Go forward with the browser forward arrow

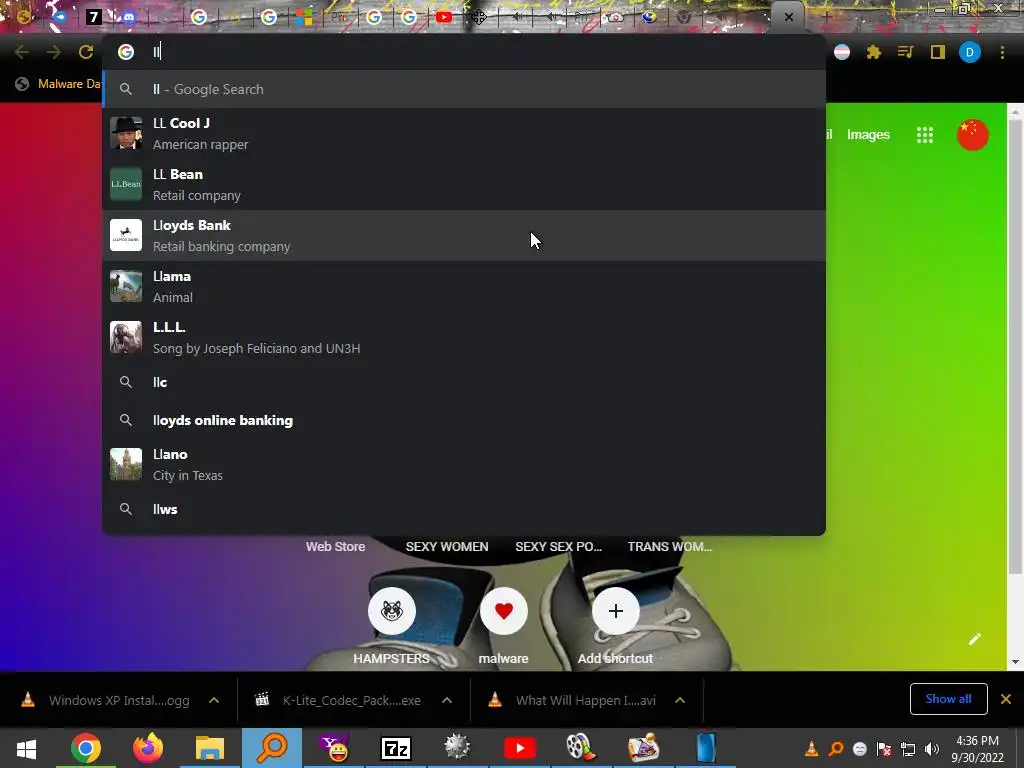[54, 52]
